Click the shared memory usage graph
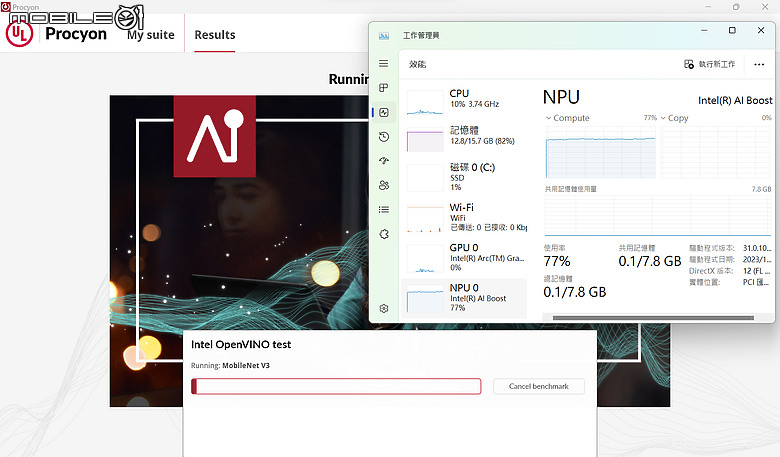 tap(658, 215)
